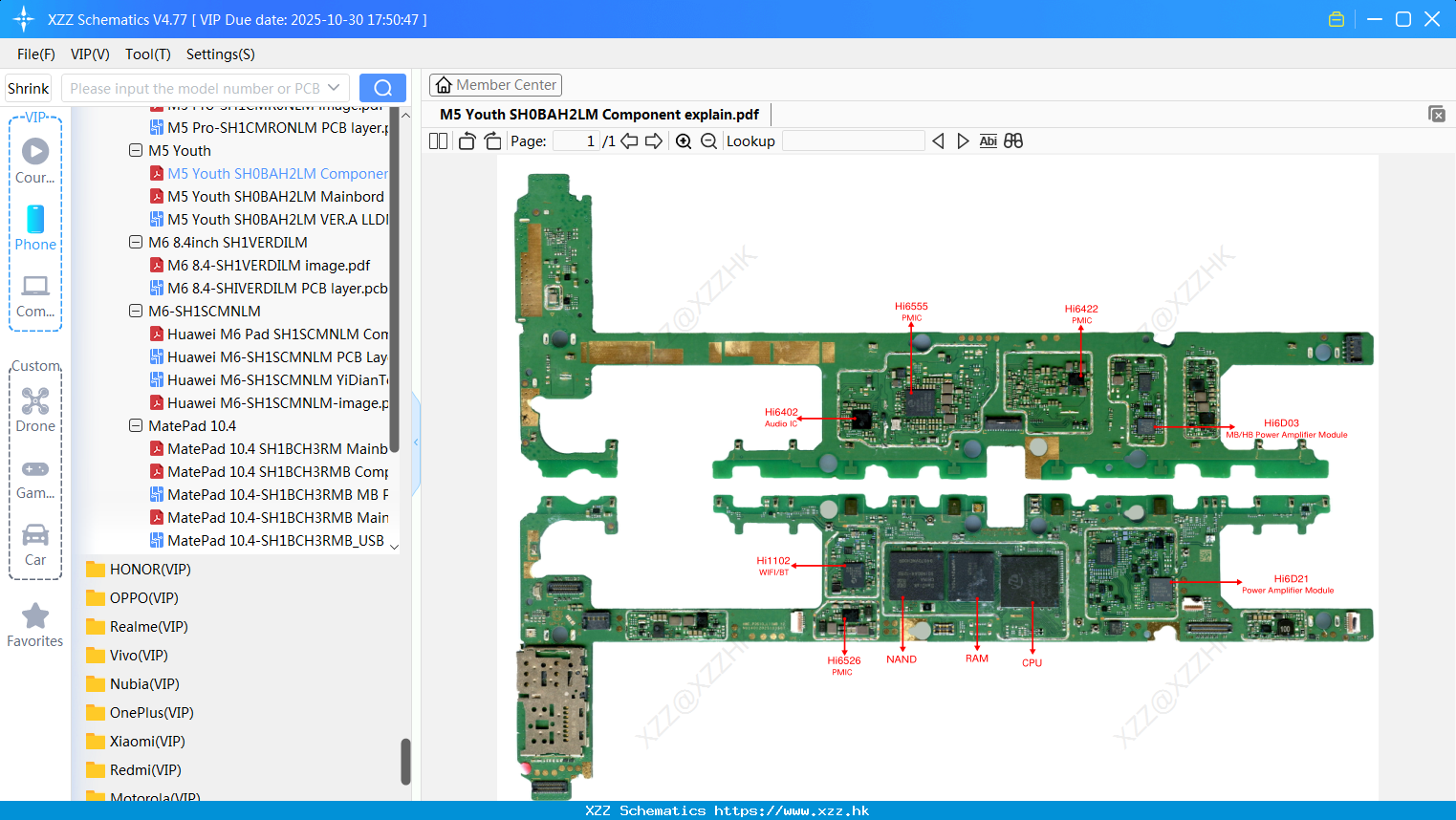Open Redmi(VIP) folder

coord(133,769)
